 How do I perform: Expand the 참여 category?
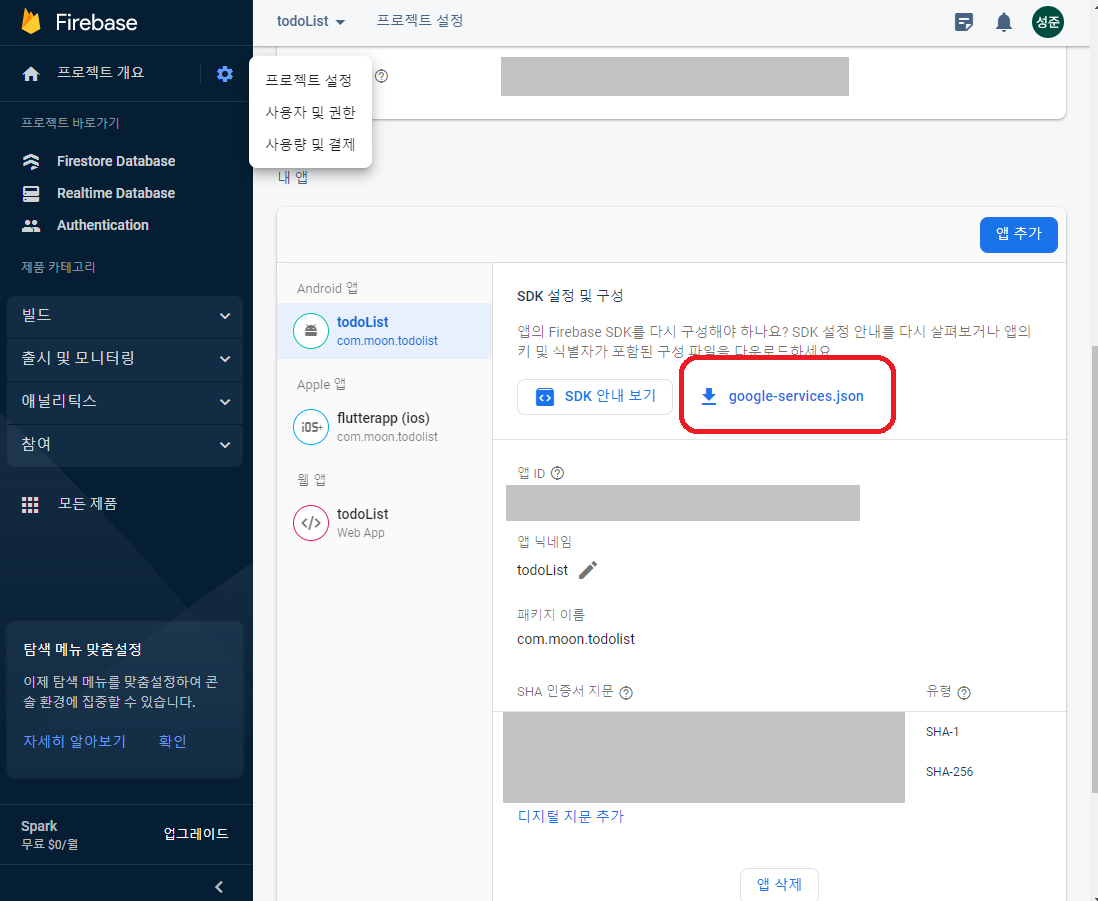125,445
